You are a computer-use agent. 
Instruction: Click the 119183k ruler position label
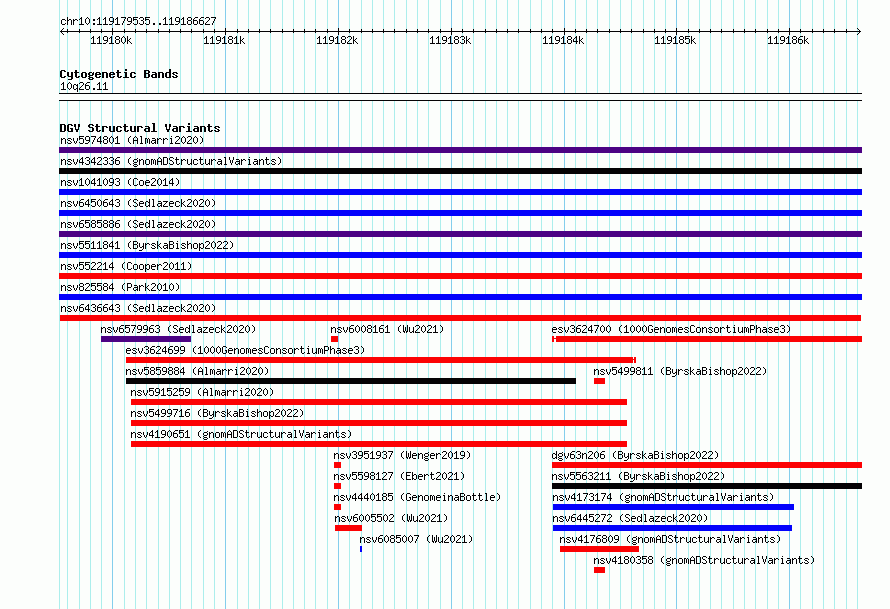coord(450,40)
